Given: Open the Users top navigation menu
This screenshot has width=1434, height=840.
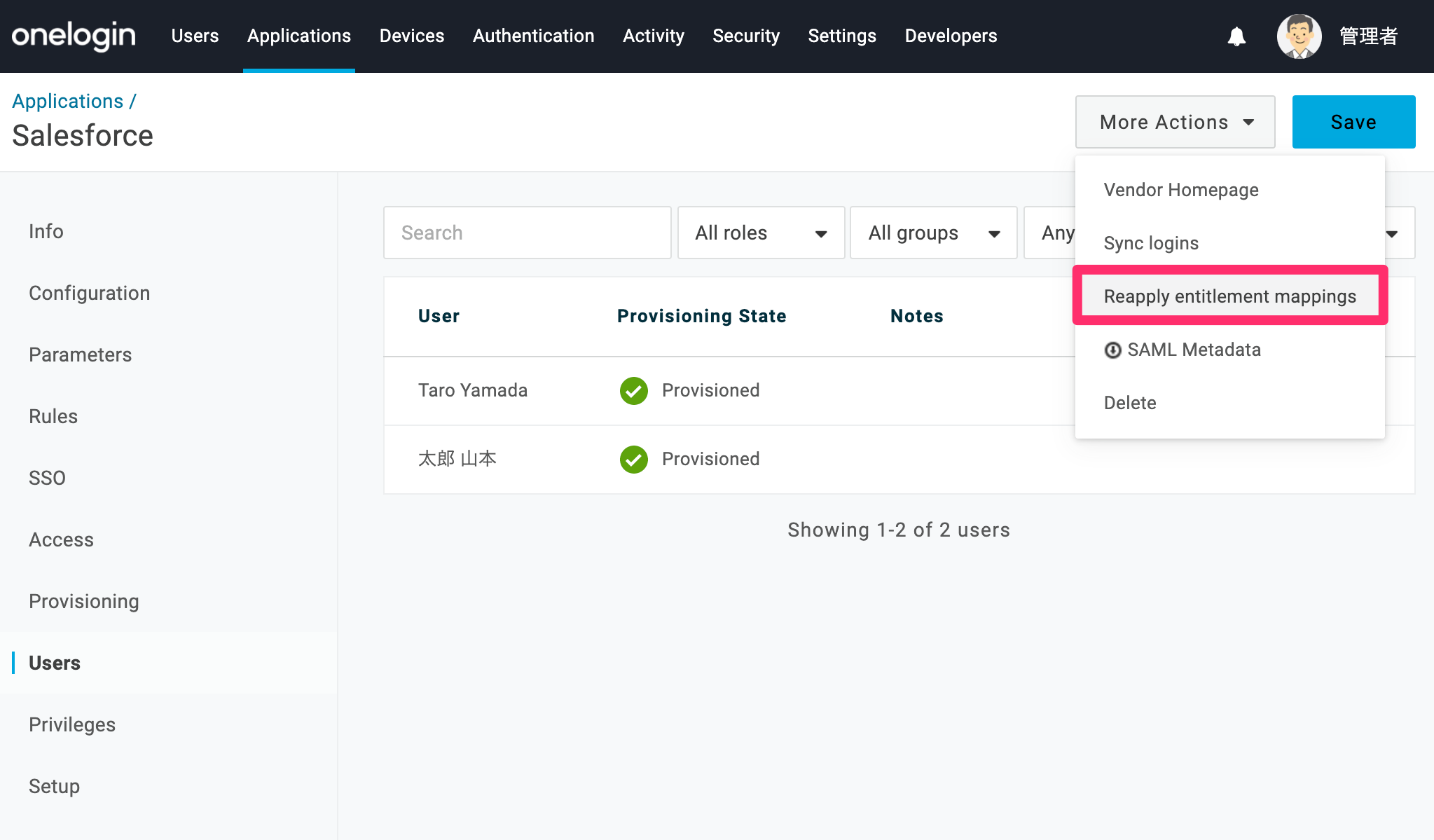Looking at the screenshot, I should point(195,36).
